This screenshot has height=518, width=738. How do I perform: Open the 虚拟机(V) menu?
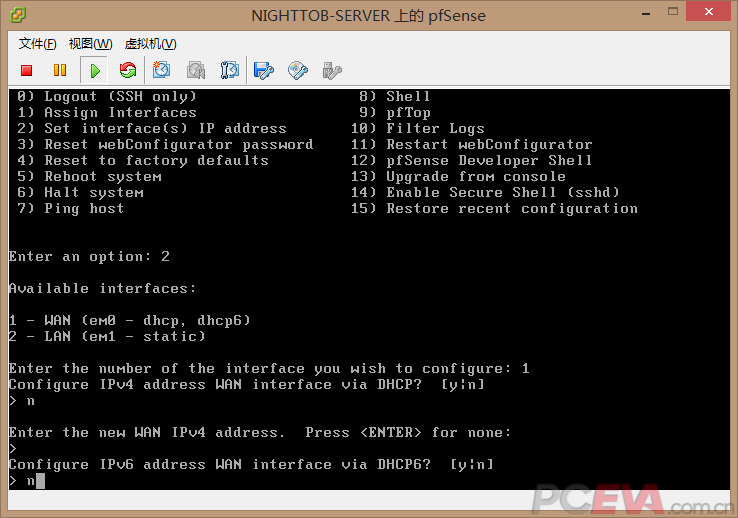[x=150, y=44]
